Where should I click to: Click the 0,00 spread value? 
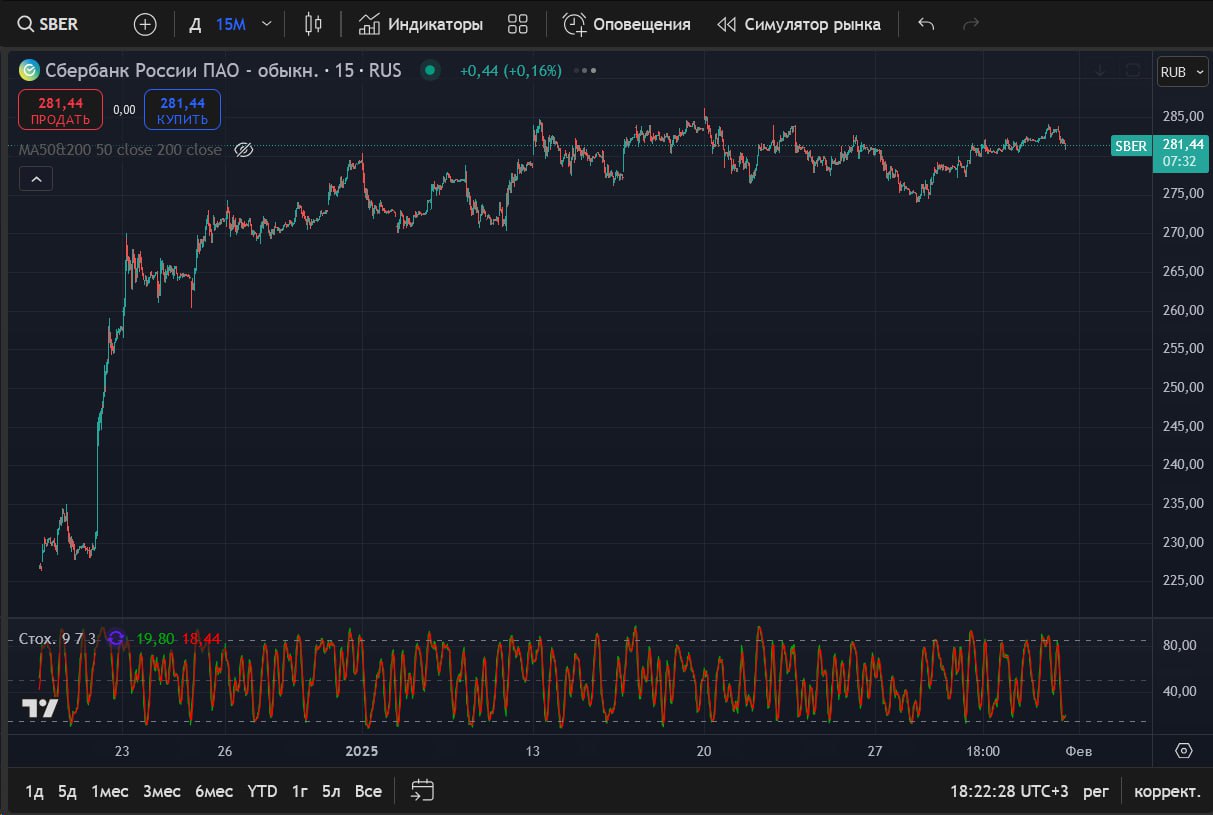(x=124, y=110)
